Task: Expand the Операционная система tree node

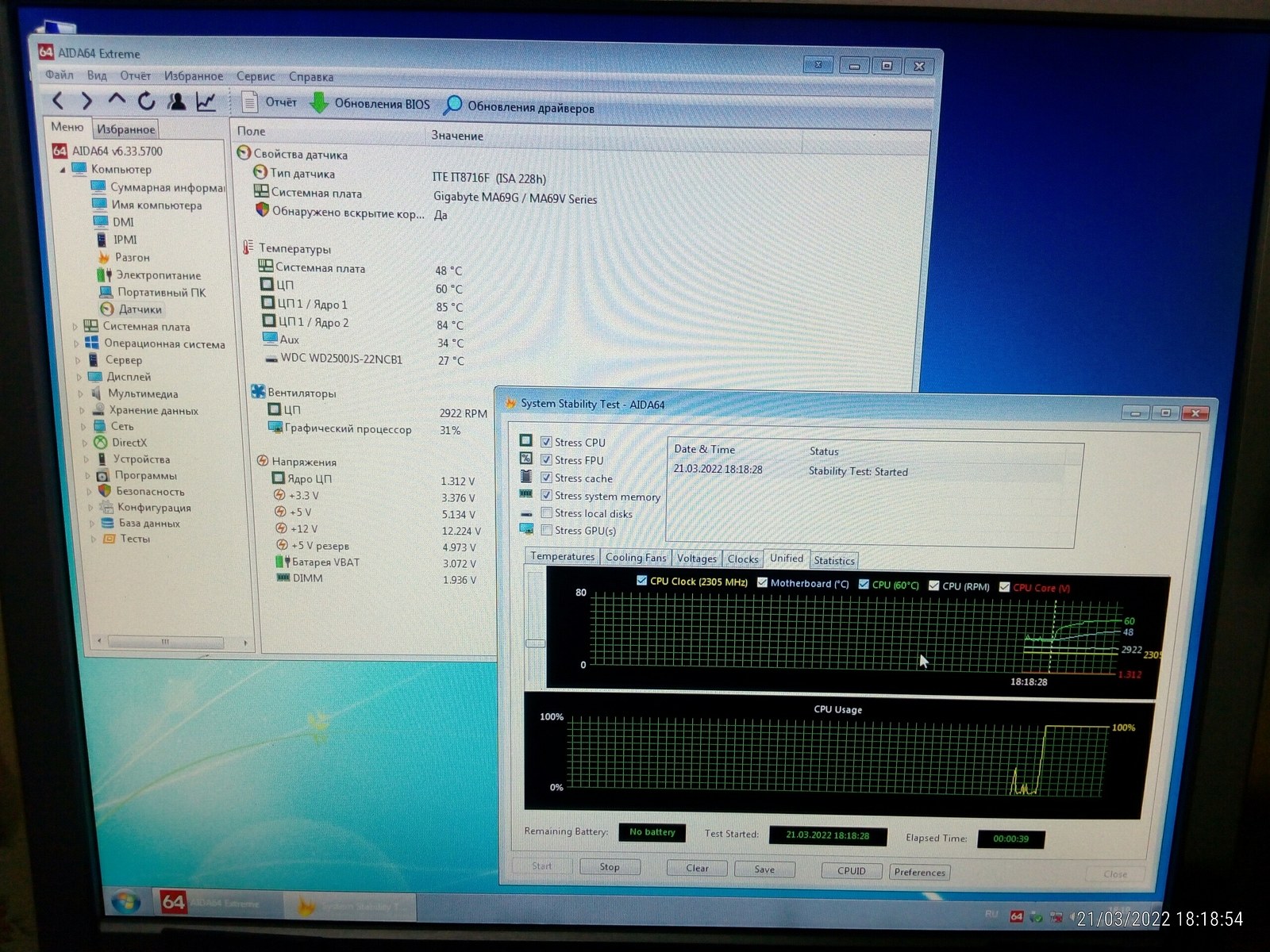Action: (77, 344)
